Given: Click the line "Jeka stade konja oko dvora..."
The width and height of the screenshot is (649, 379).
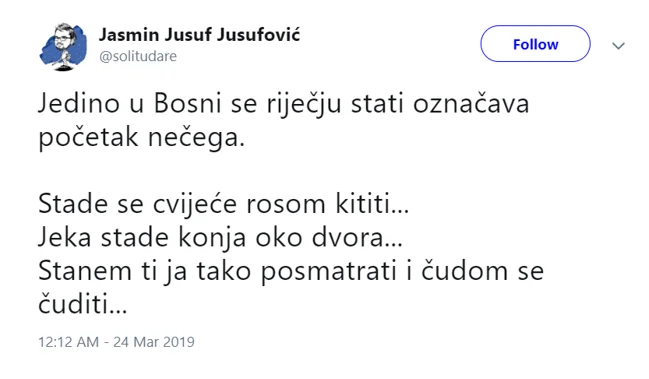Looking at the screenshot, I should pos(220,238).
